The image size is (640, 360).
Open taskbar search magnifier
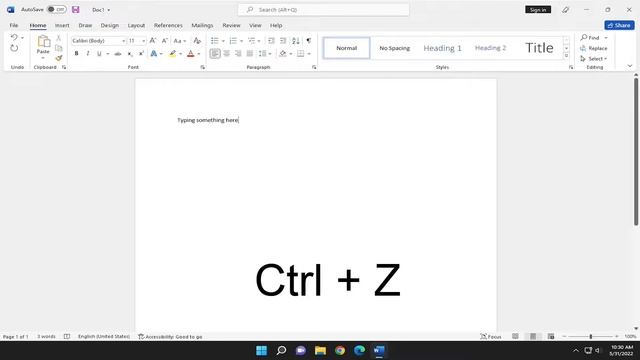(x=281, y=351)
